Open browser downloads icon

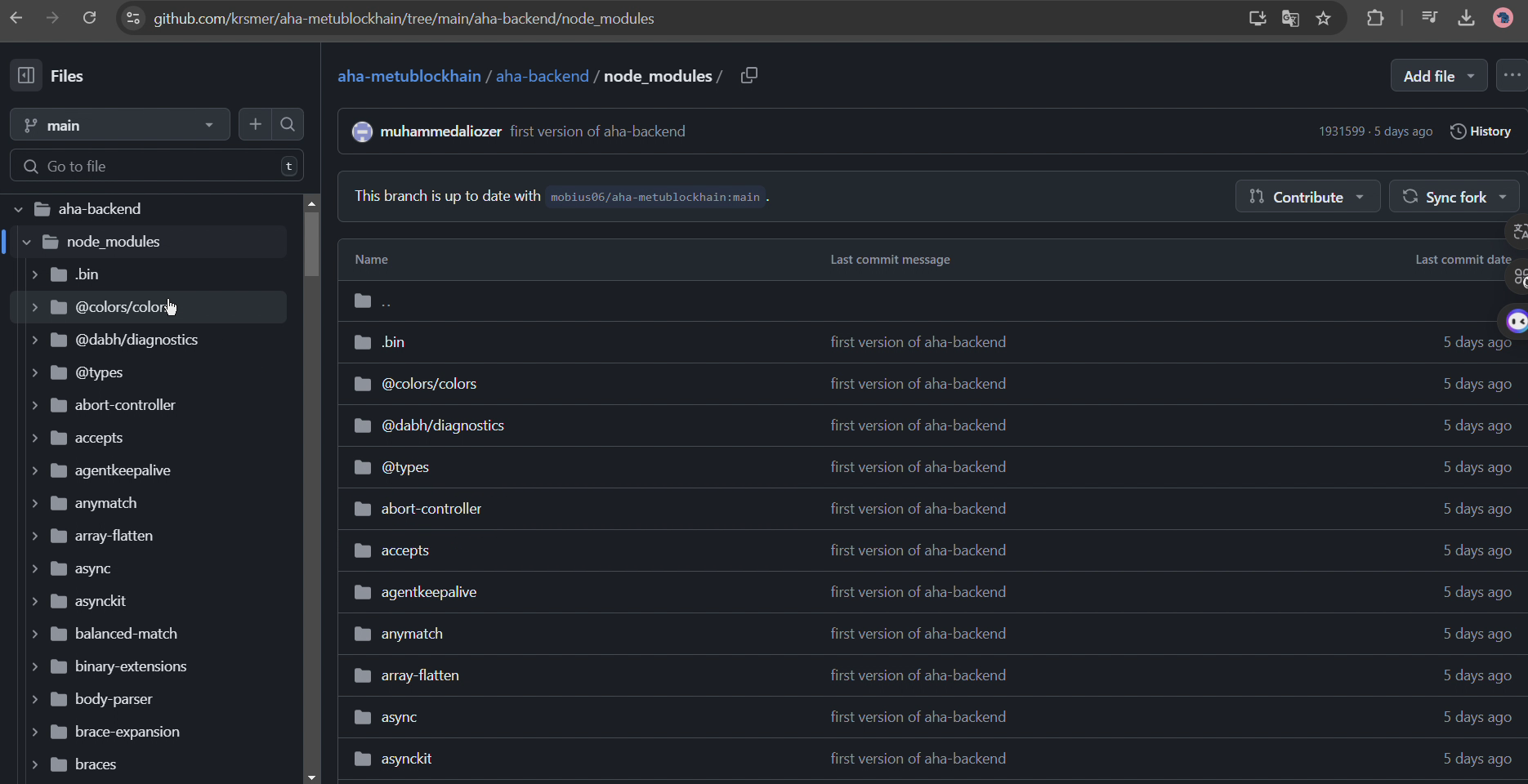coord(1466,18)
